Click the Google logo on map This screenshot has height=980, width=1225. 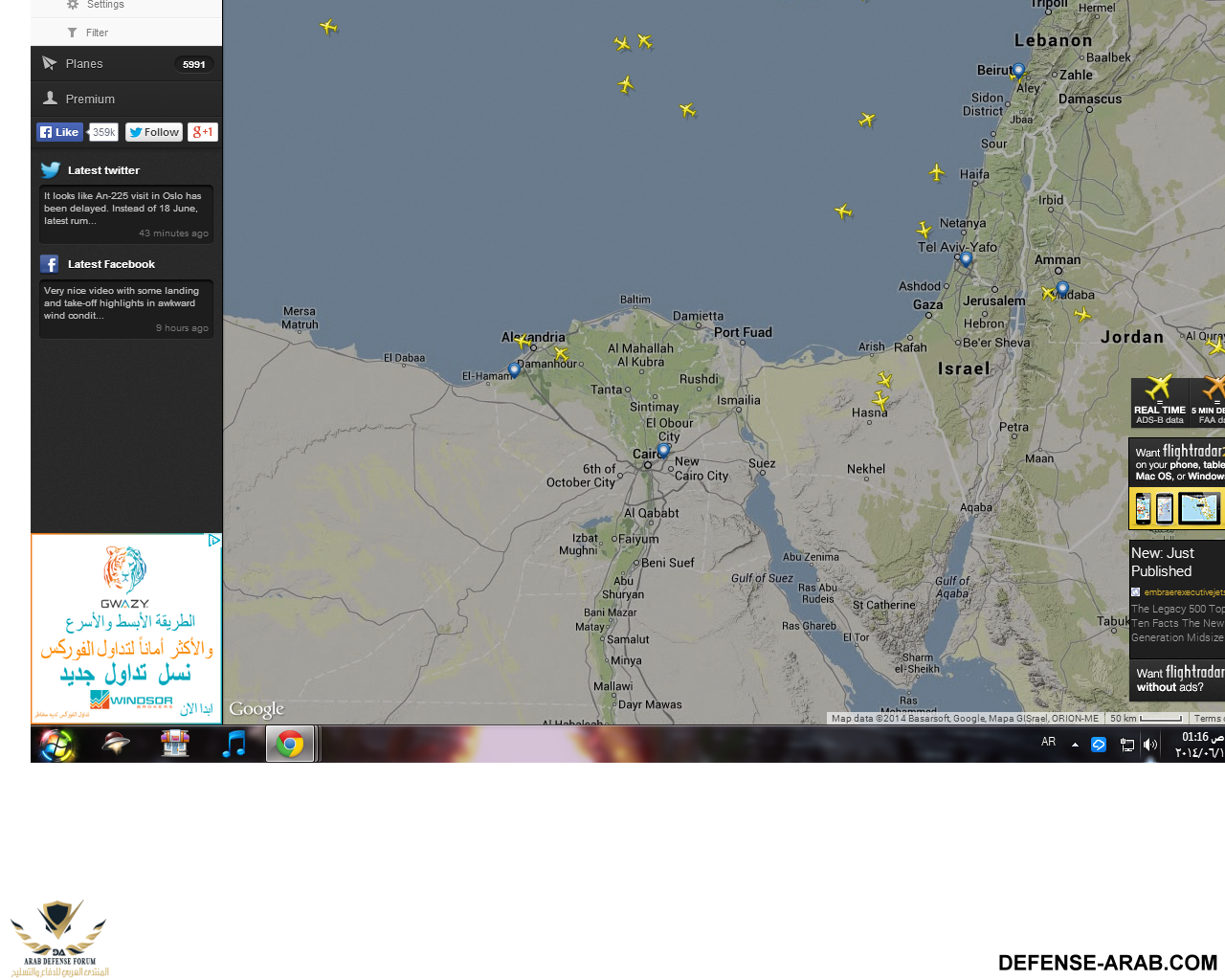(256, 709)
